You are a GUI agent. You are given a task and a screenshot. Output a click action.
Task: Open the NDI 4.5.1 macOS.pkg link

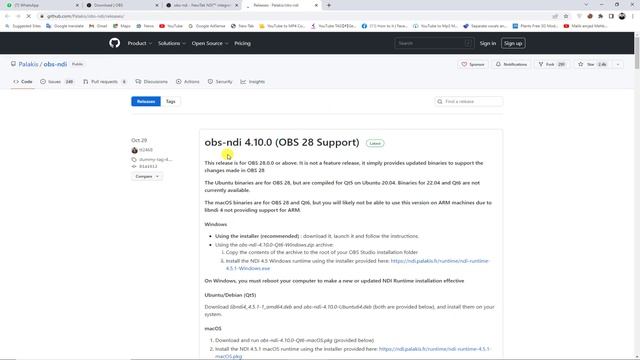(353, 353)
